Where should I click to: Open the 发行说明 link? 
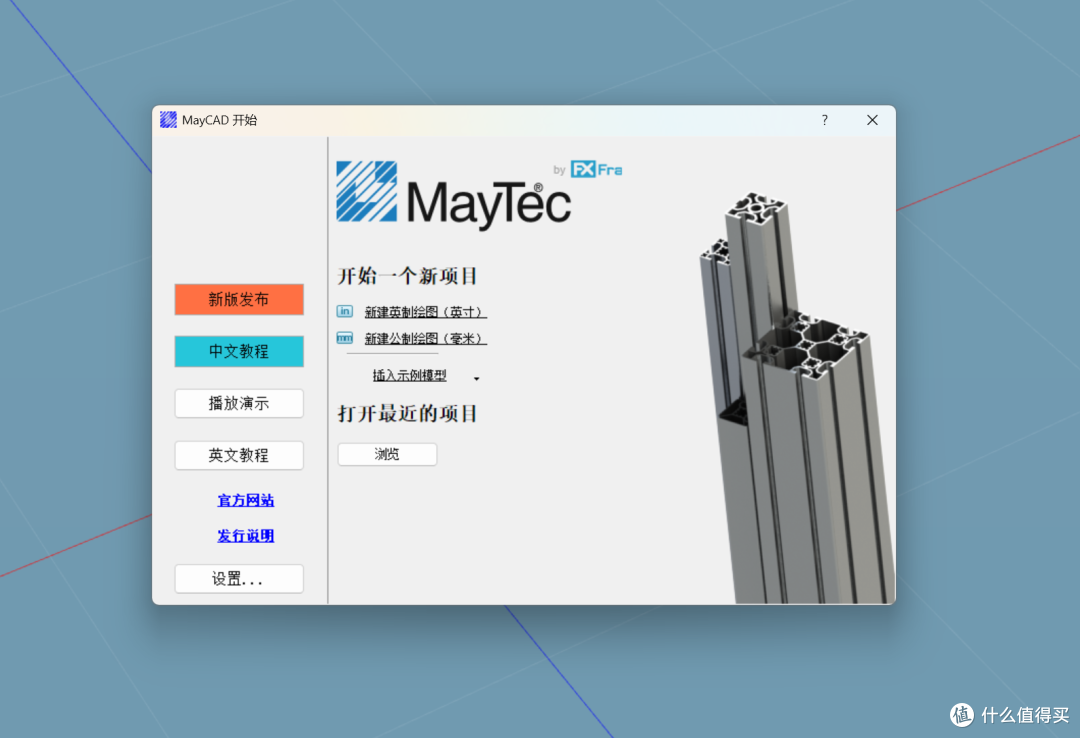point(246,535)
